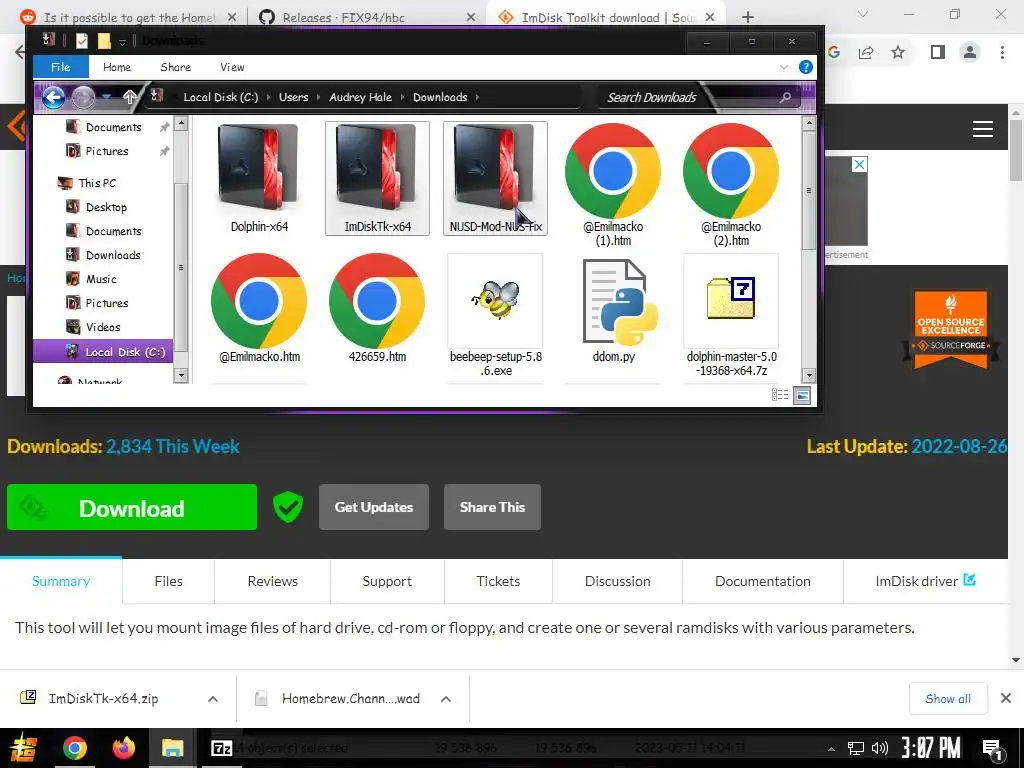Switch Explorer to large icons view
1024x768 pixels.
[802, 394]
